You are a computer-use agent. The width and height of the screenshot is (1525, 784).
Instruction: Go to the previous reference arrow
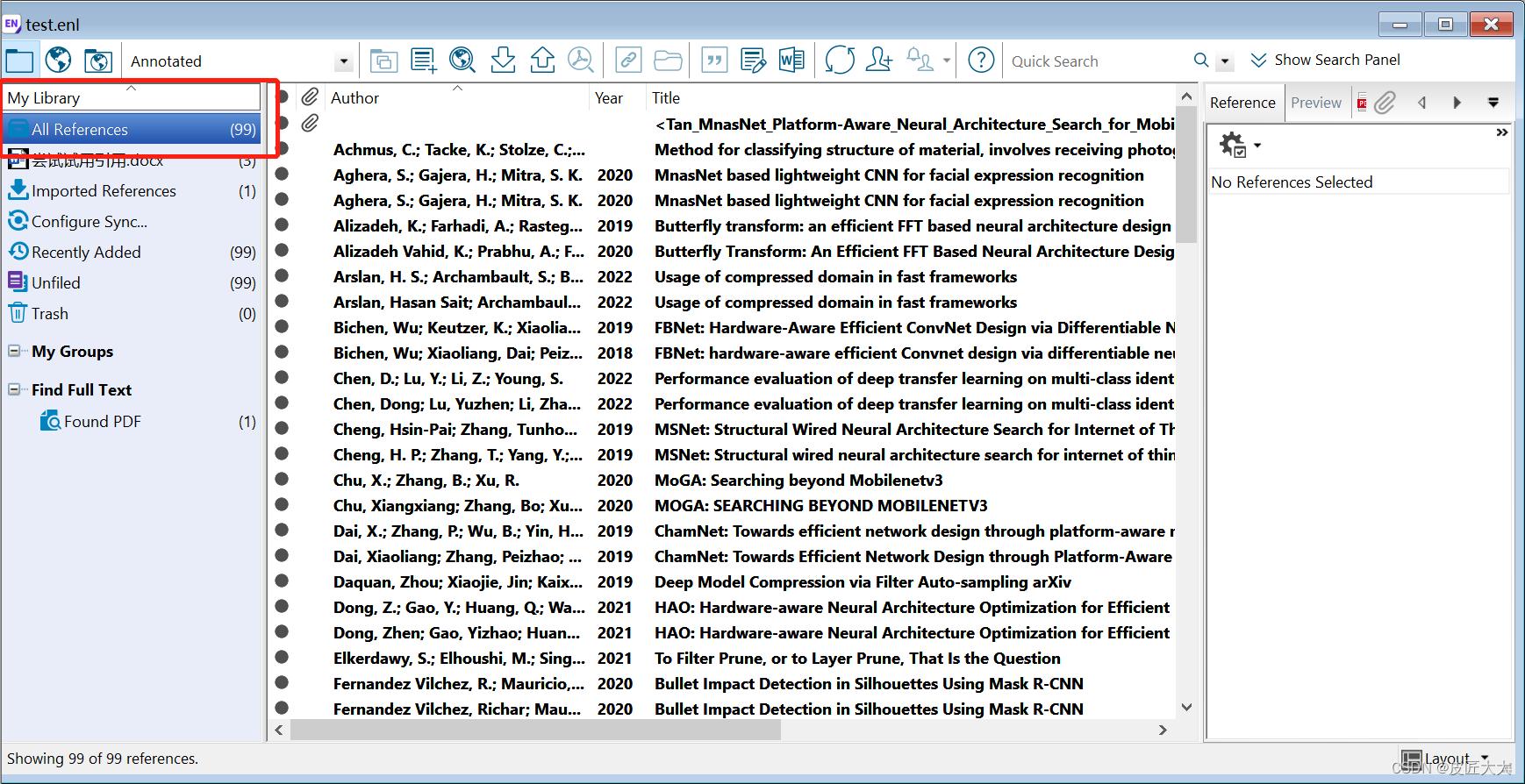(1422, 103)
